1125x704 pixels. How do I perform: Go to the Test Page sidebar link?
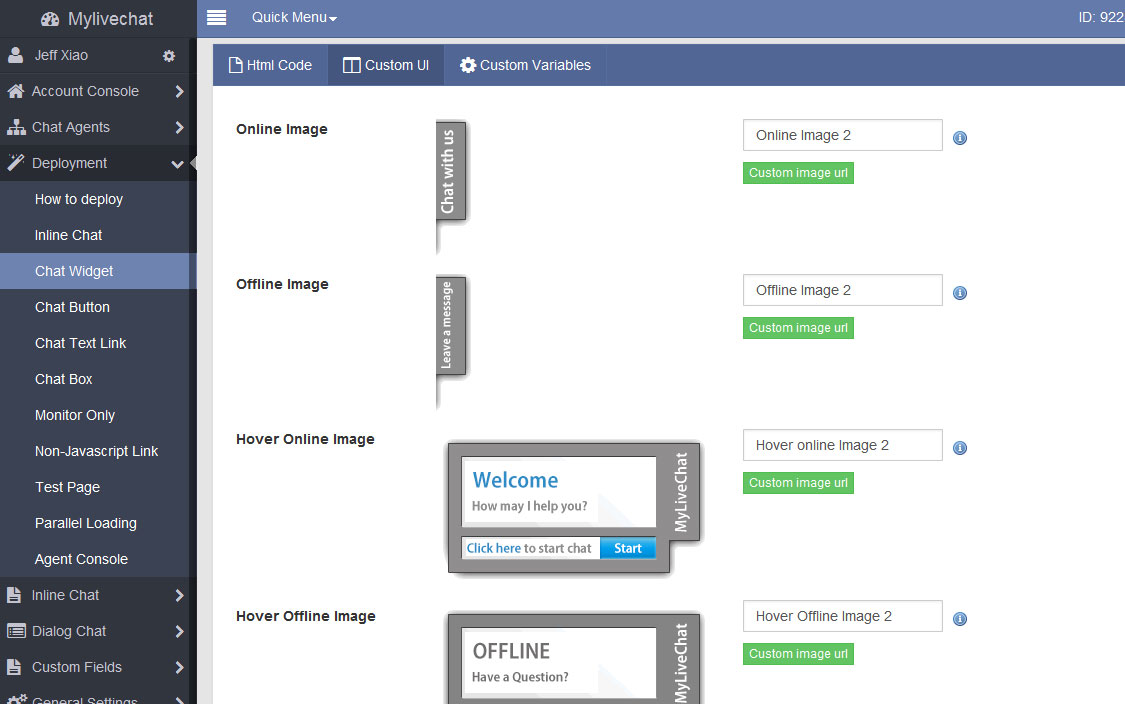coord(67,487)
